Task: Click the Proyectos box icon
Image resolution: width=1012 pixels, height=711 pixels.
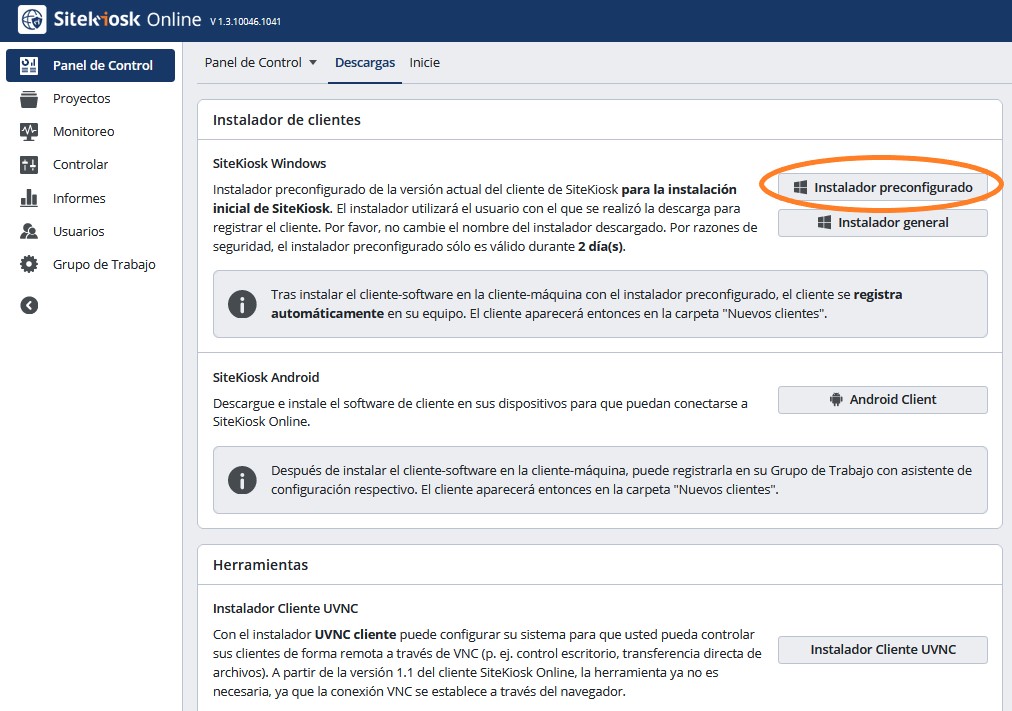Action: click(30, 99)
